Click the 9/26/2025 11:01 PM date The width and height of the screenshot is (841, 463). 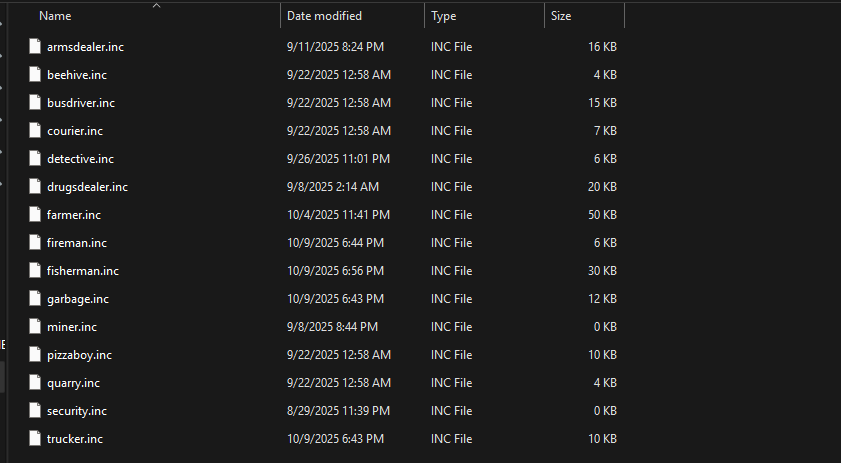[338, 159]
